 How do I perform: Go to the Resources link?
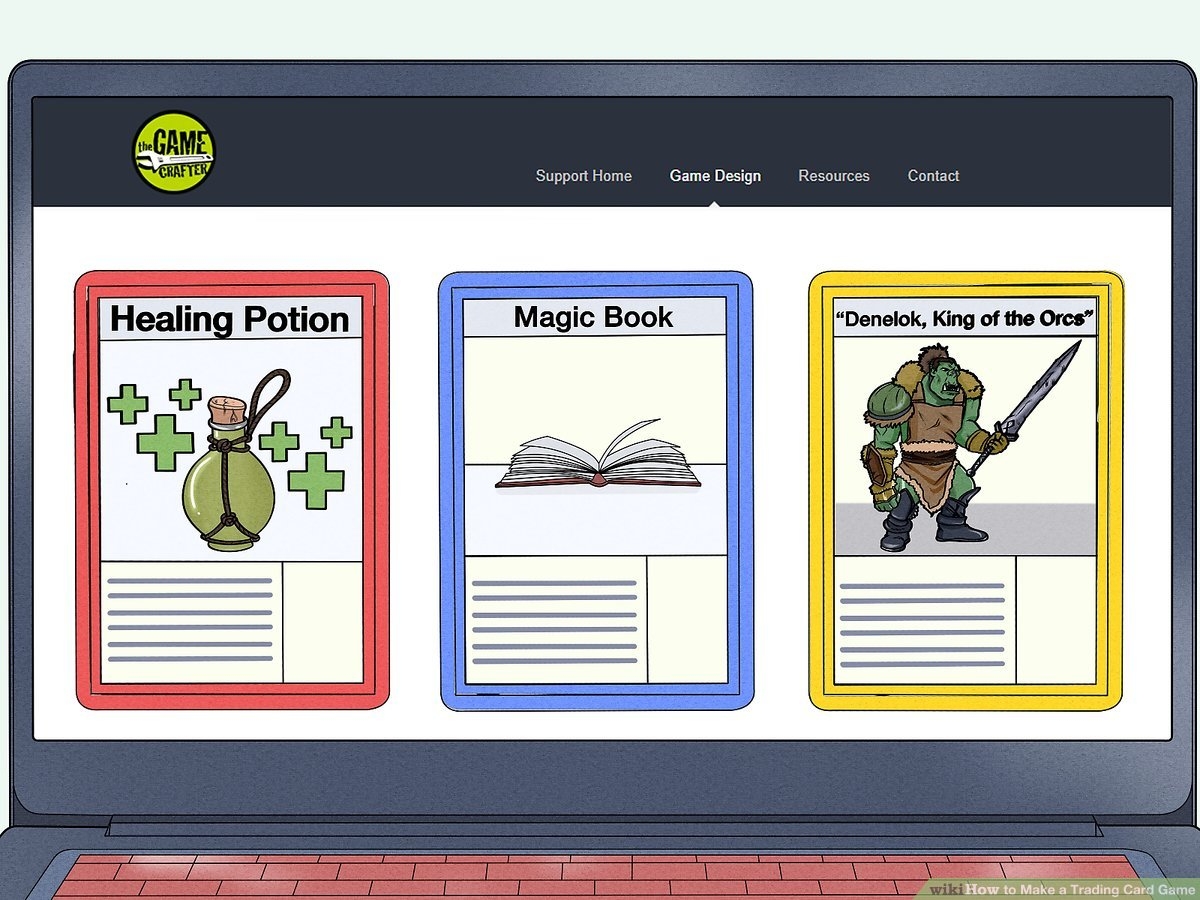click(833, 176)
